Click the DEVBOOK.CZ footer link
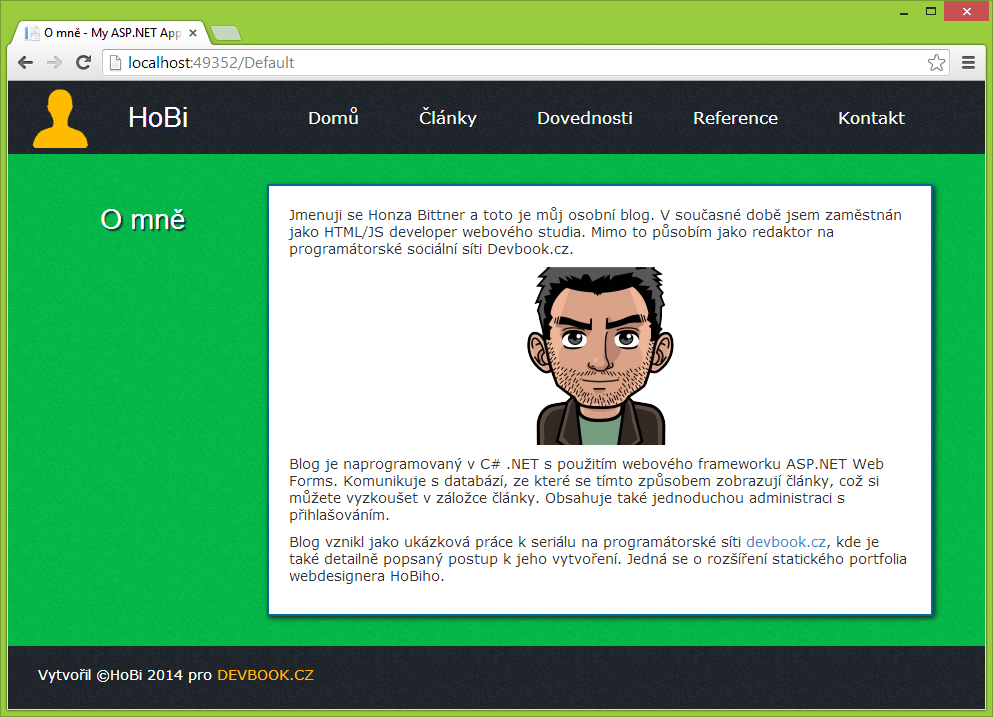This screenshot has width=993, height=717. coord(266,674)
